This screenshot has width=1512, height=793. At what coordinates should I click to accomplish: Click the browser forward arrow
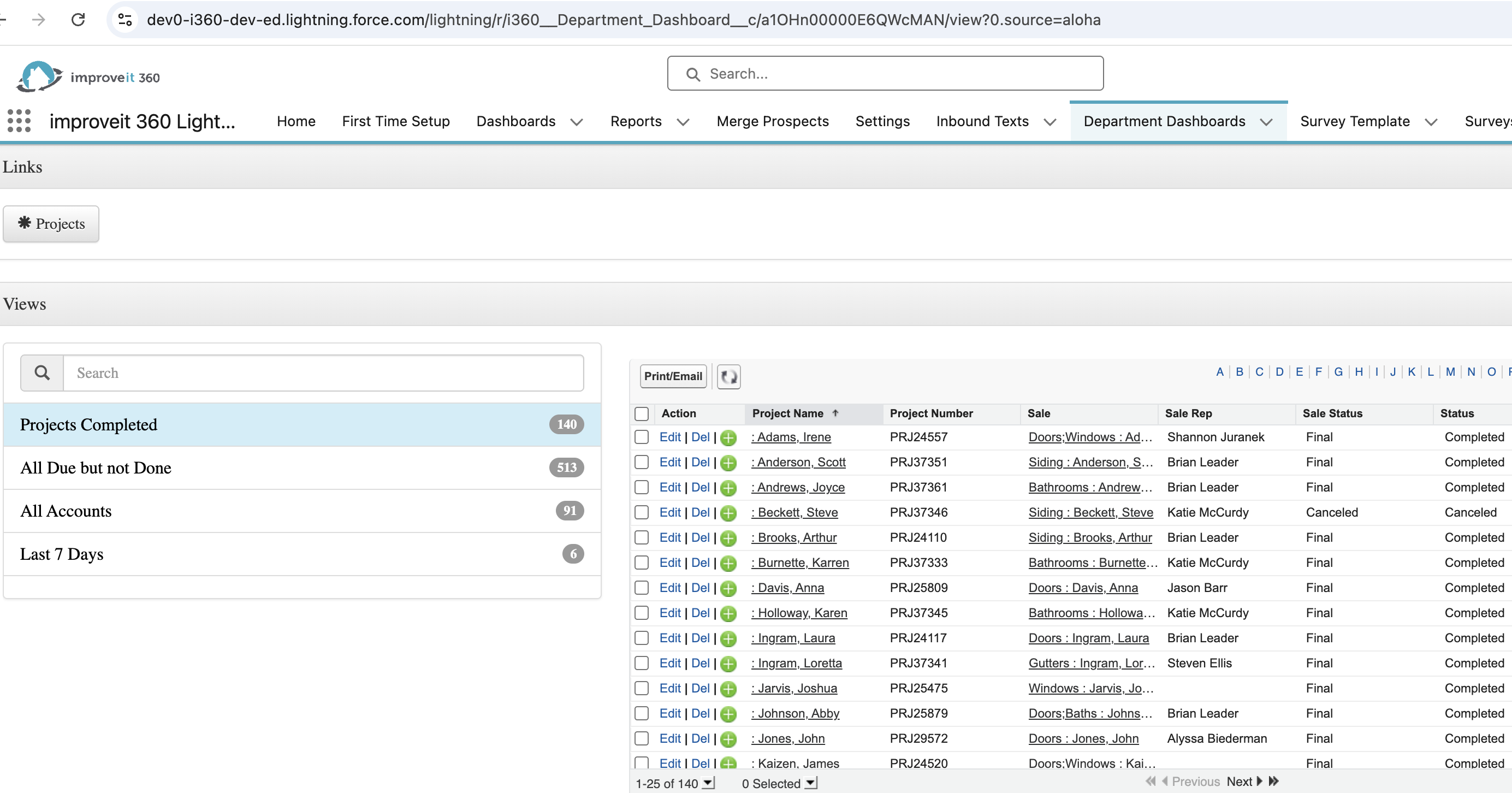click(39, 19)
